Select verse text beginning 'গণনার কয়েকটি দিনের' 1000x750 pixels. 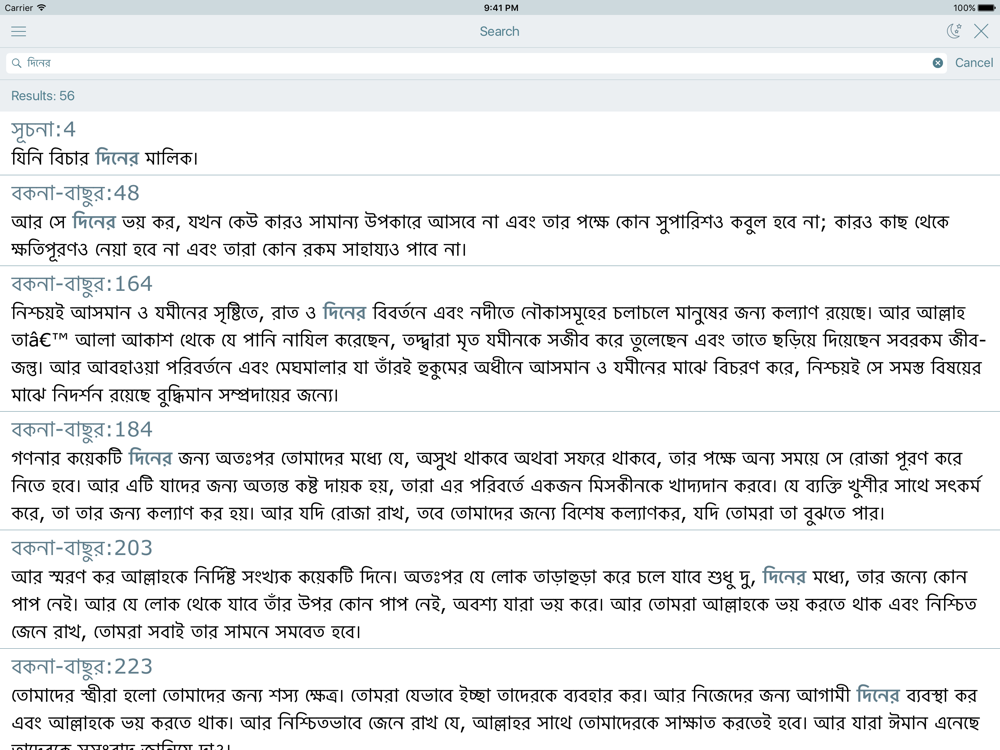pos(496,485)
